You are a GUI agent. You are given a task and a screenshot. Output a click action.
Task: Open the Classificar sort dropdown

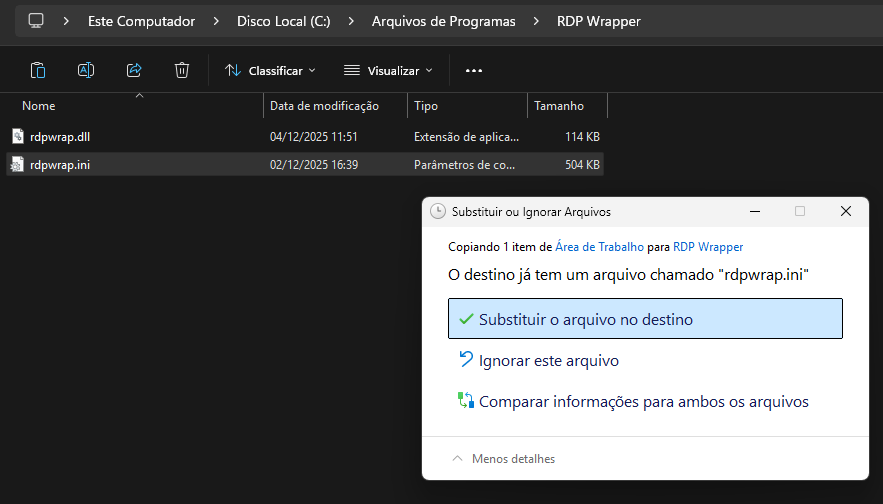(270, 71)
